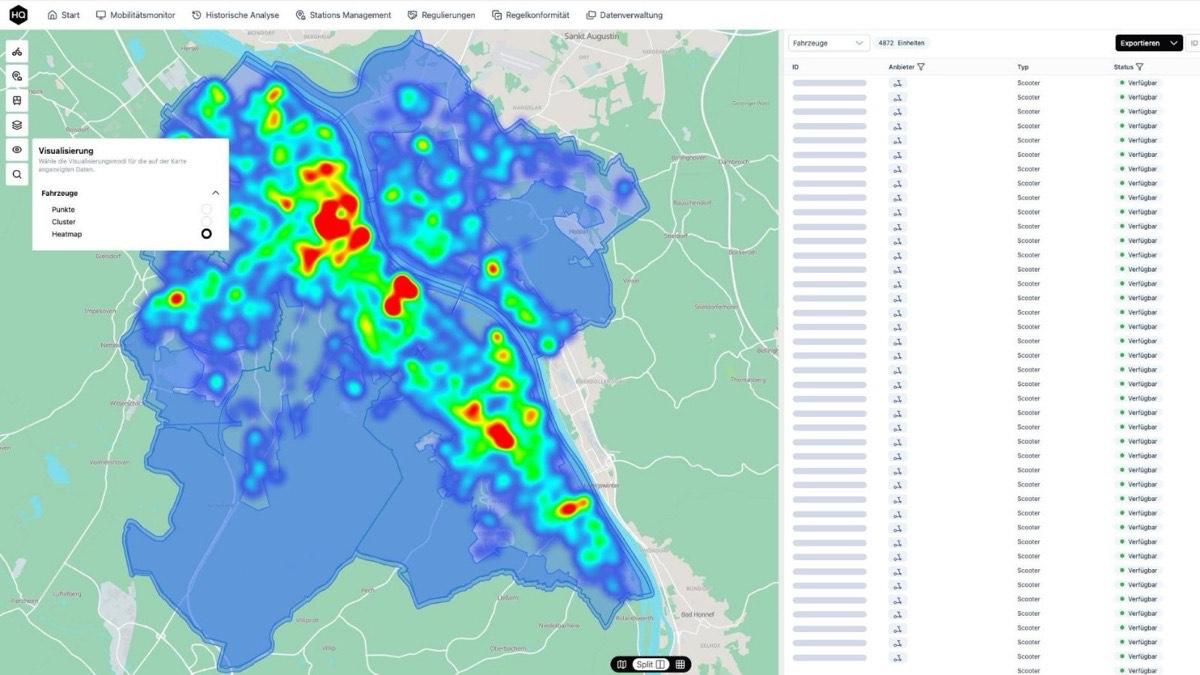Collapse the Fahrzeuge section chevron
Screen dimensions: 1200x675
215,193
